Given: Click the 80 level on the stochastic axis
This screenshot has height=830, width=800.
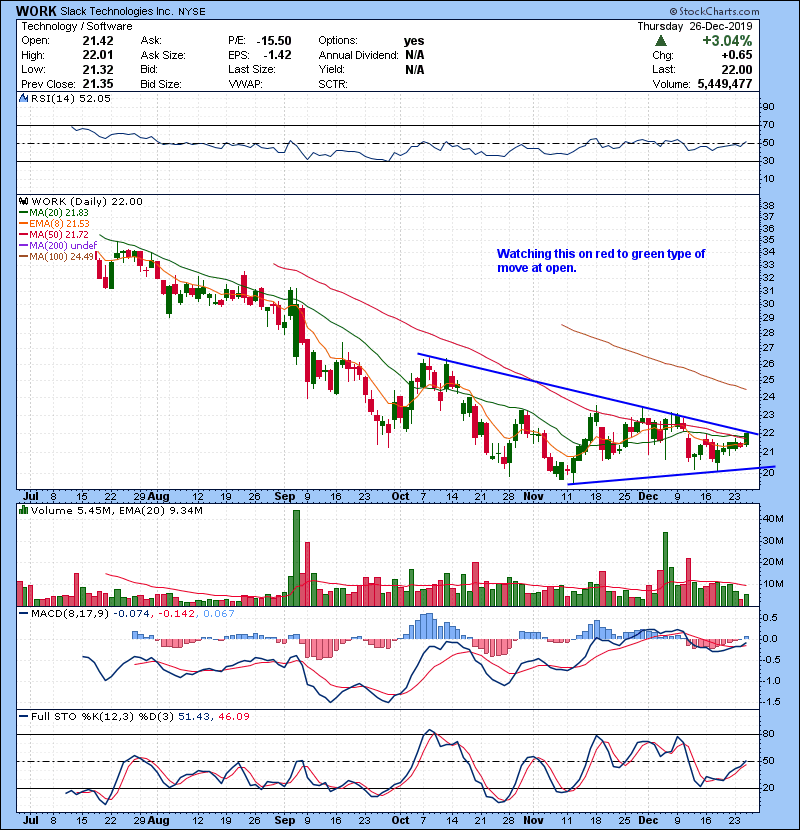Looking at the screenshot, I should coord(768,734).
